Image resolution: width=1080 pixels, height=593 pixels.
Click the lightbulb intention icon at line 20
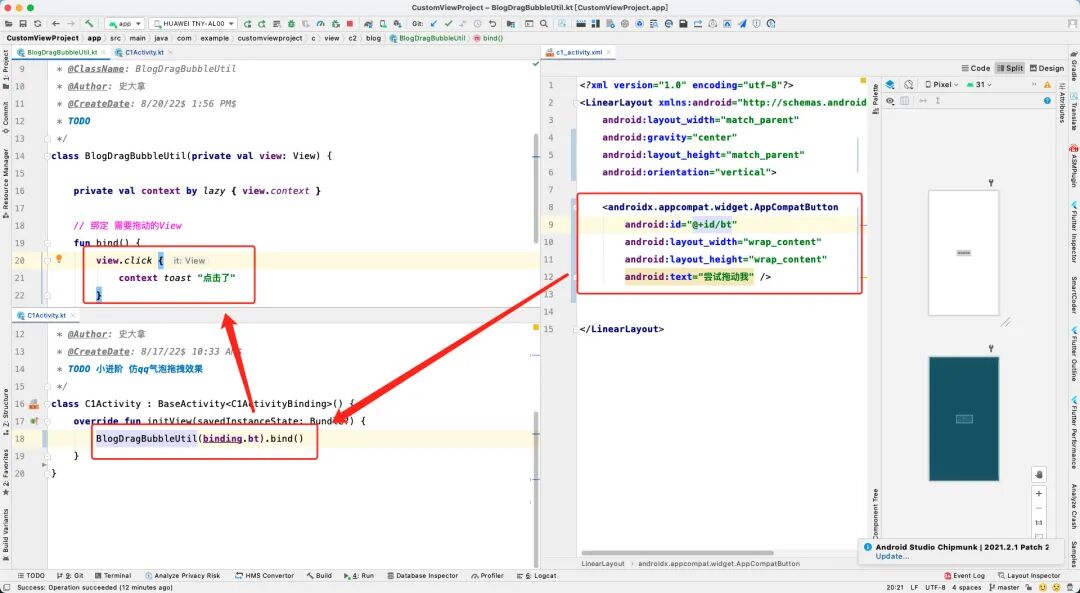(x=59, y=259)
